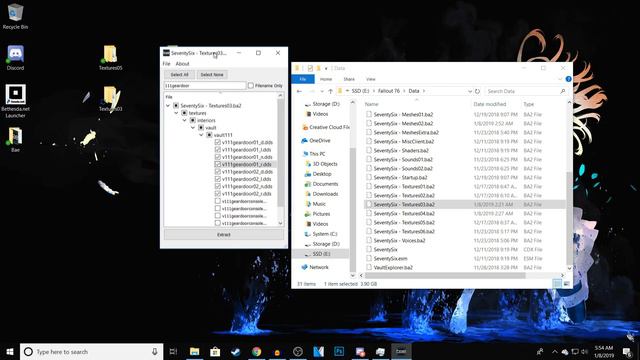Collapse the SeventySix - Textures03.ba2 tree node
This screenshot has height=360, width=640.
click(x=168, y=105)
